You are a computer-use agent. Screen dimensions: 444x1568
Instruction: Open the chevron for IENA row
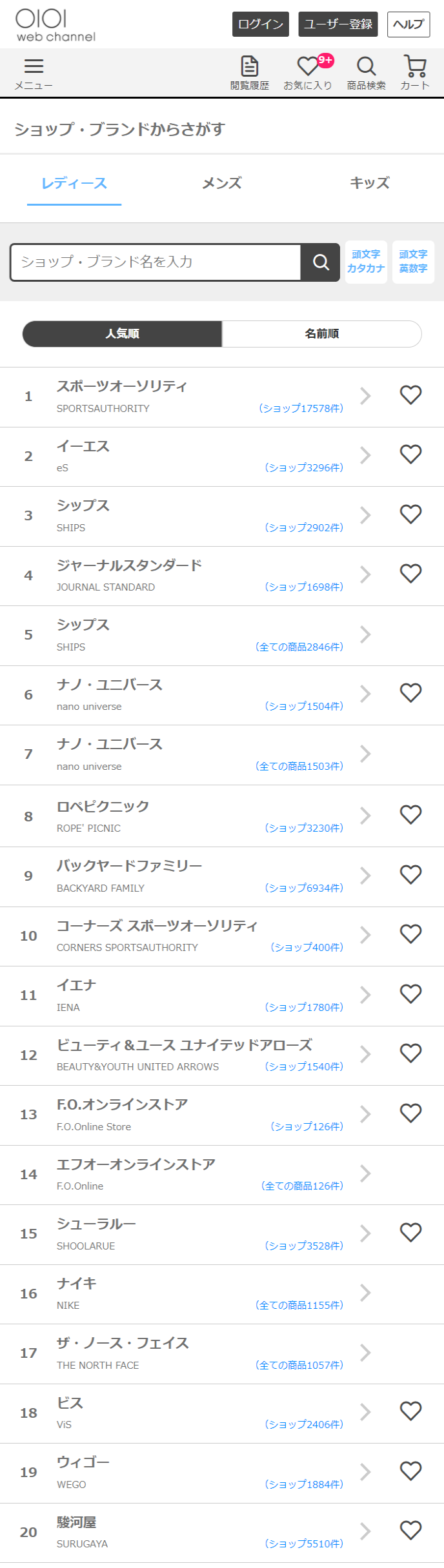pos(366,994)
